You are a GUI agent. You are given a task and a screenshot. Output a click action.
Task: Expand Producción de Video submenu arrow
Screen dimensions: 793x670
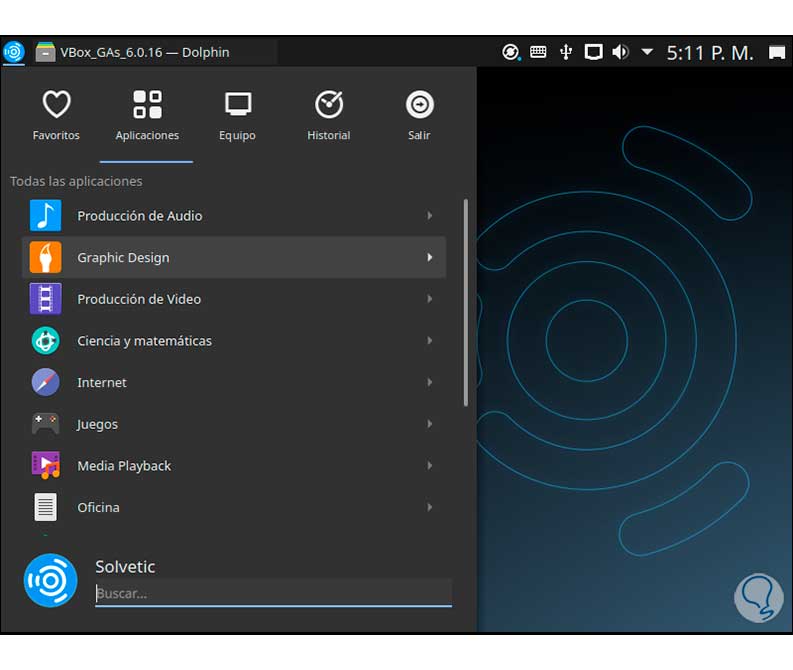tap(429, 299)
